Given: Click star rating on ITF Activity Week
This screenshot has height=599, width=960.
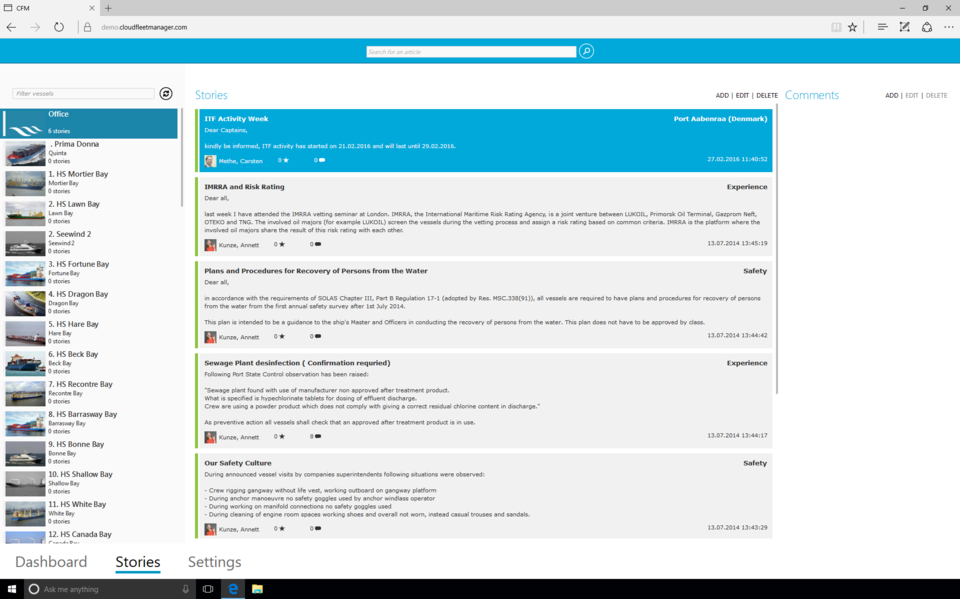Looking at the screenshot, I should [285, 160].
